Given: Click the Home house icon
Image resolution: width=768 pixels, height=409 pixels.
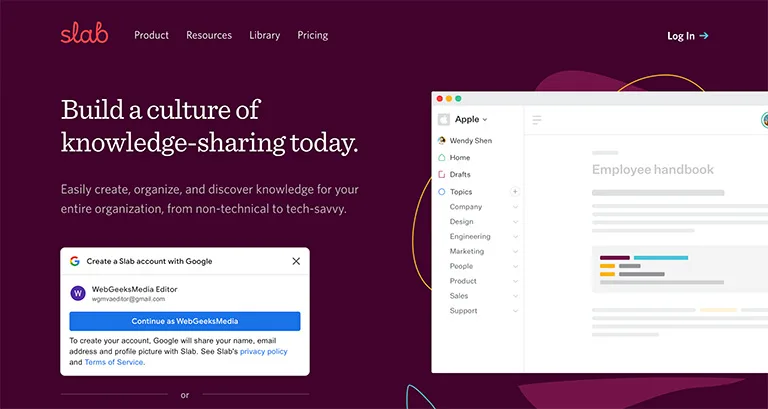Looking at the screenshot, I should pyautogui.click(x=441, y=157).
